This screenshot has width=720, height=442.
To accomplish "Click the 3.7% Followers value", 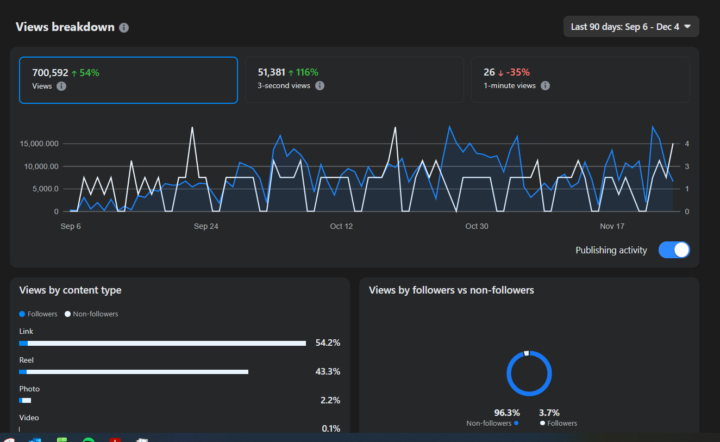I will coord(549,413).
